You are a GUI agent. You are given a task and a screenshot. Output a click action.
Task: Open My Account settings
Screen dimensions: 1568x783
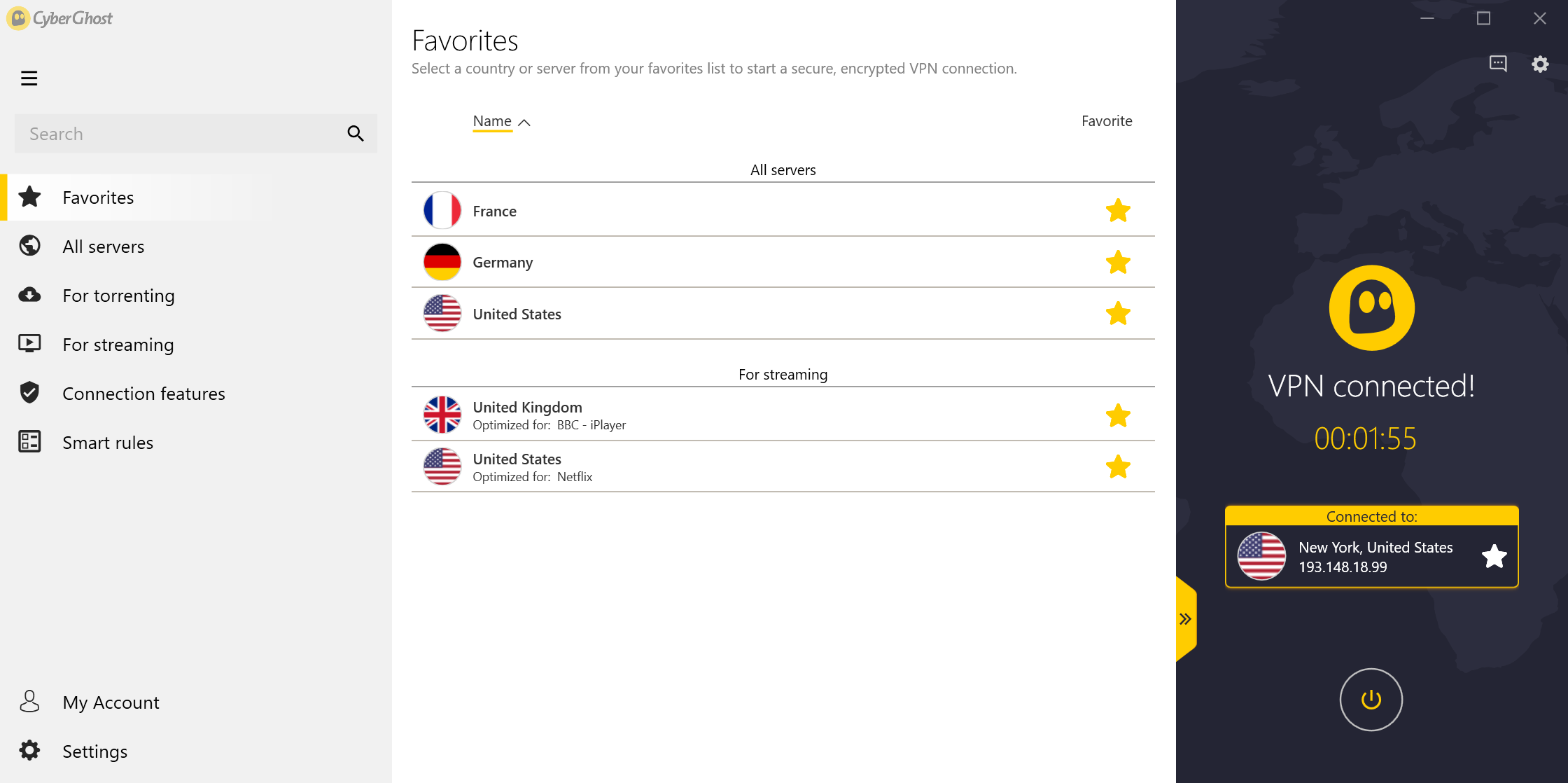pos(111,700)
